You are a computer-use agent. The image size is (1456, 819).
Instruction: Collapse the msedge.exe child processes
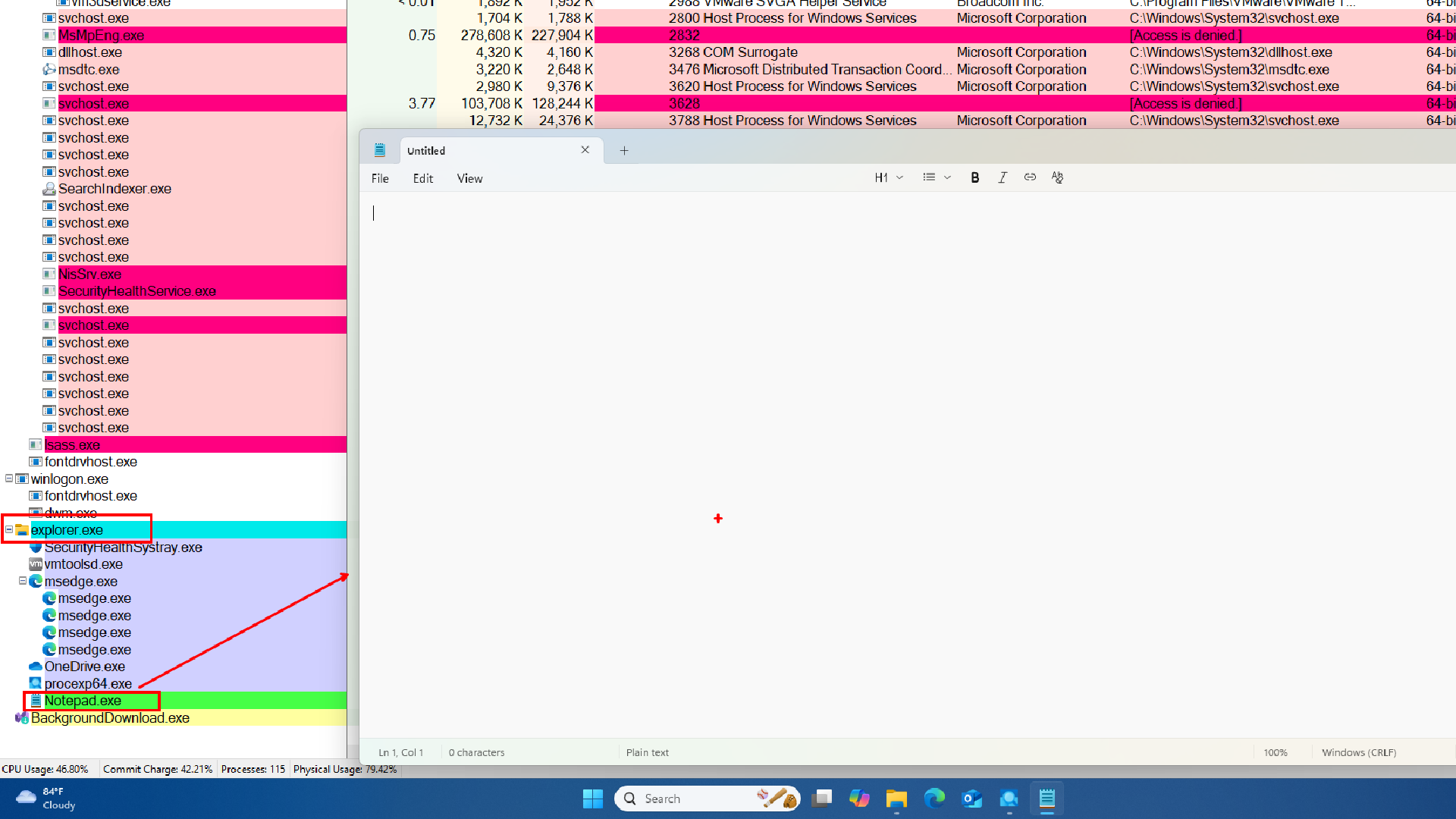pyautogui.click(x=23, y=581)
